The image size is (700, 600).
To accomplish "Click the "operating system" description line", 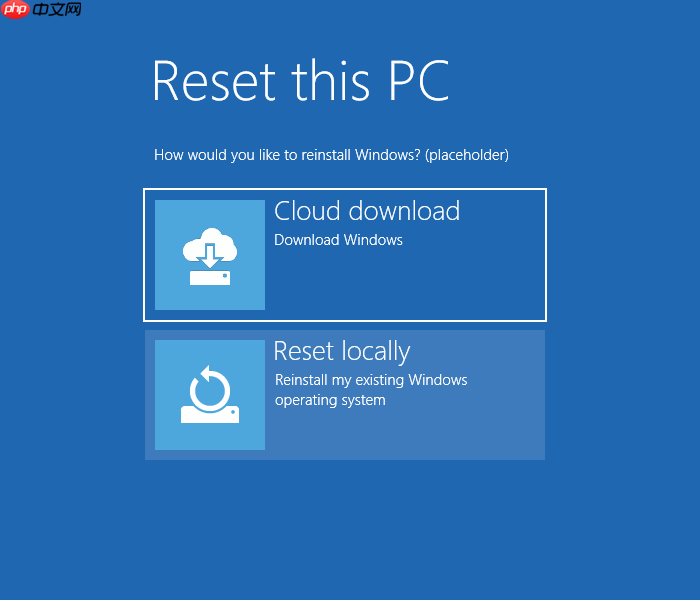I will tap(330, 400).
